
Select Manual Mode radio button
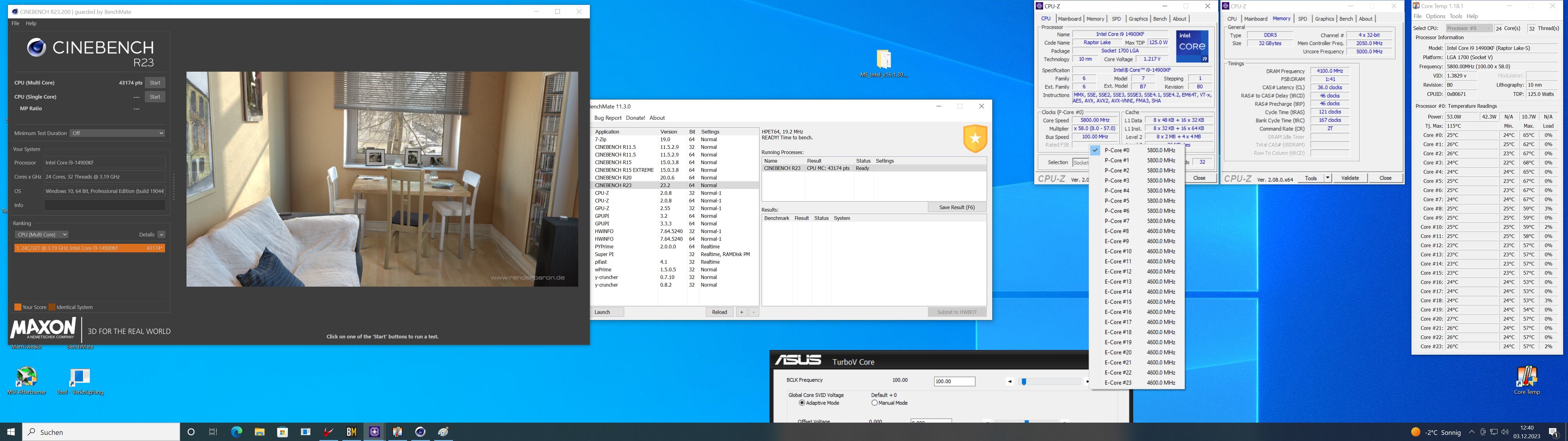[874, 403]
